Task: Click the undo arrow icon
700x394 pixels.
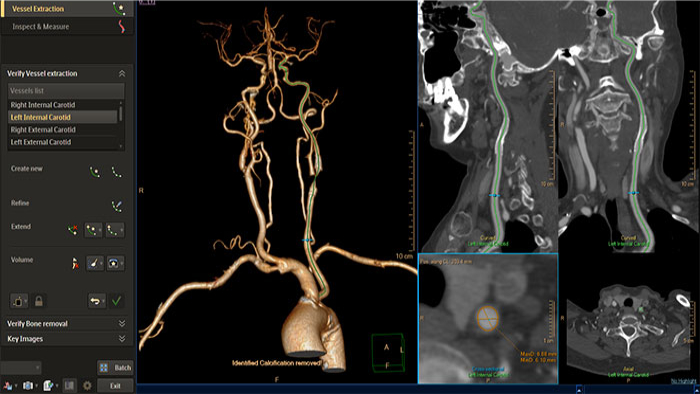Action: tap(96, 301)
